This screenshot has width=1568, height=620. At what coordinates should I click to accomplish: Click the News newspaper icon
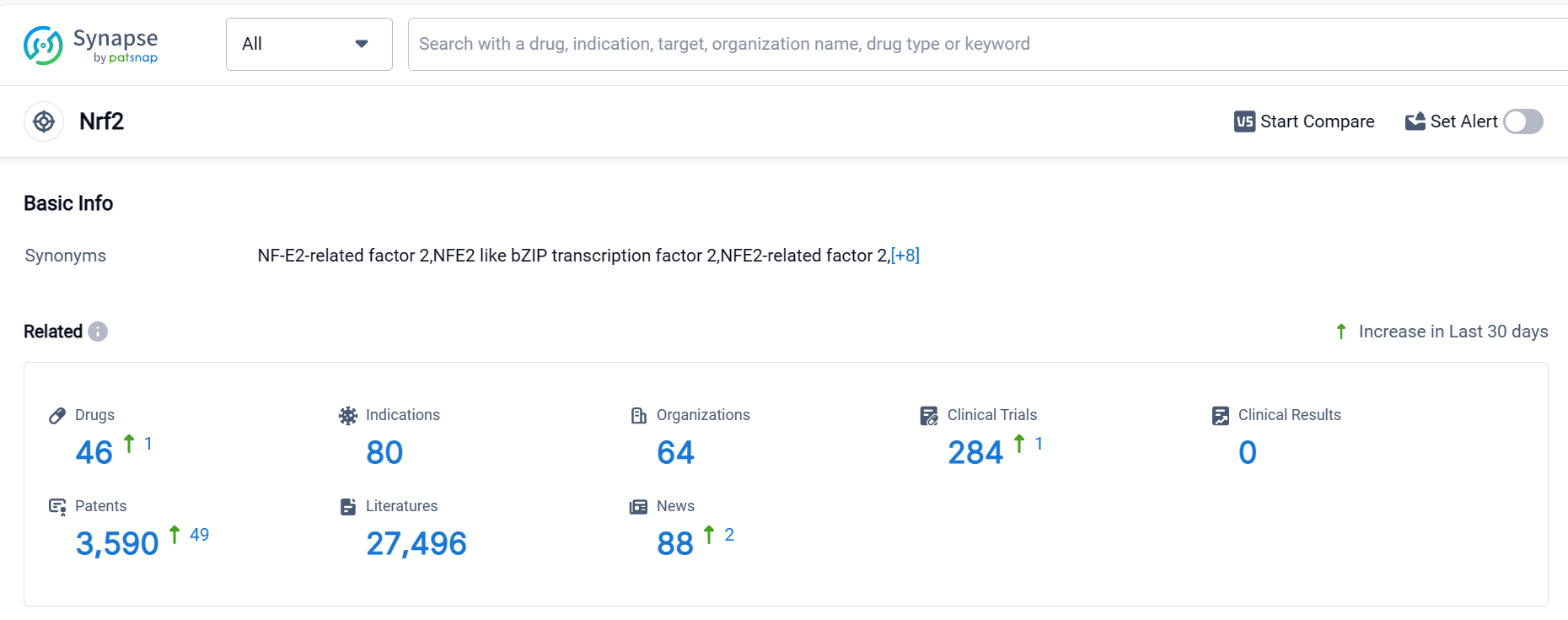pyautogui.click(x=639, y=506)
